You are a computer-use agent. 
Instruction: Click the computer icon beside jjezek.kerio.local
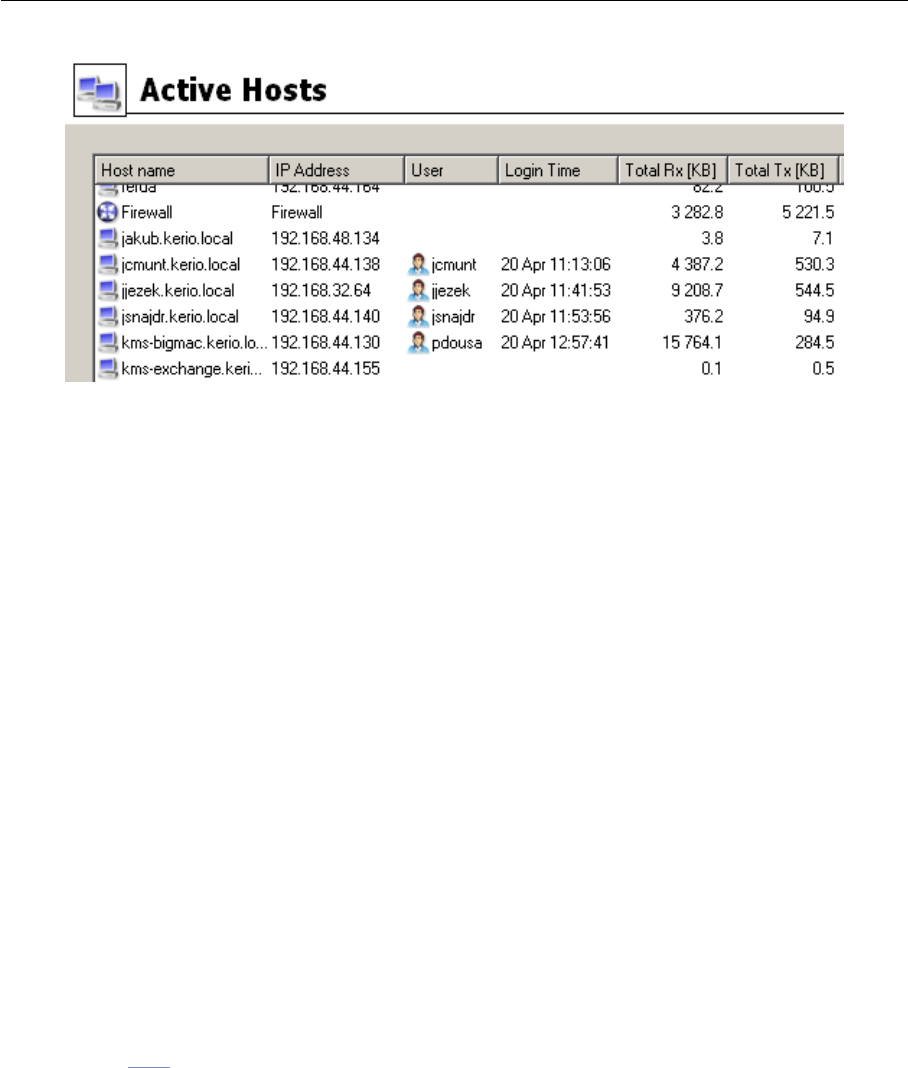click(x=107, y=291)
